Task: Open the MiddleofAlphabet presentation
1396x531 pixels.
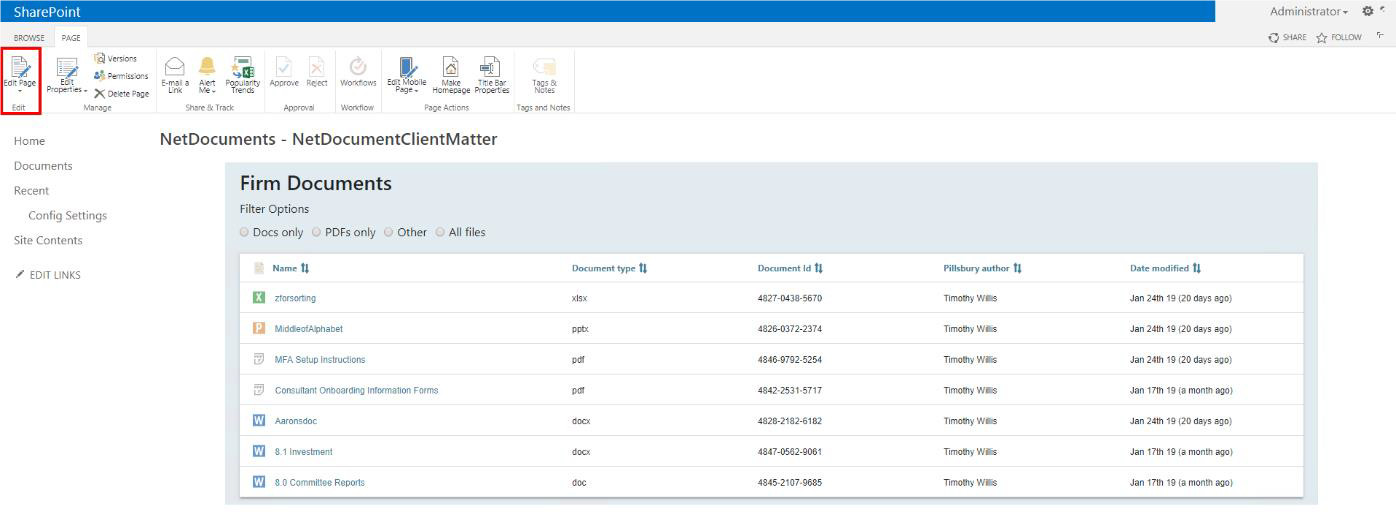Action: pos(308,329)
